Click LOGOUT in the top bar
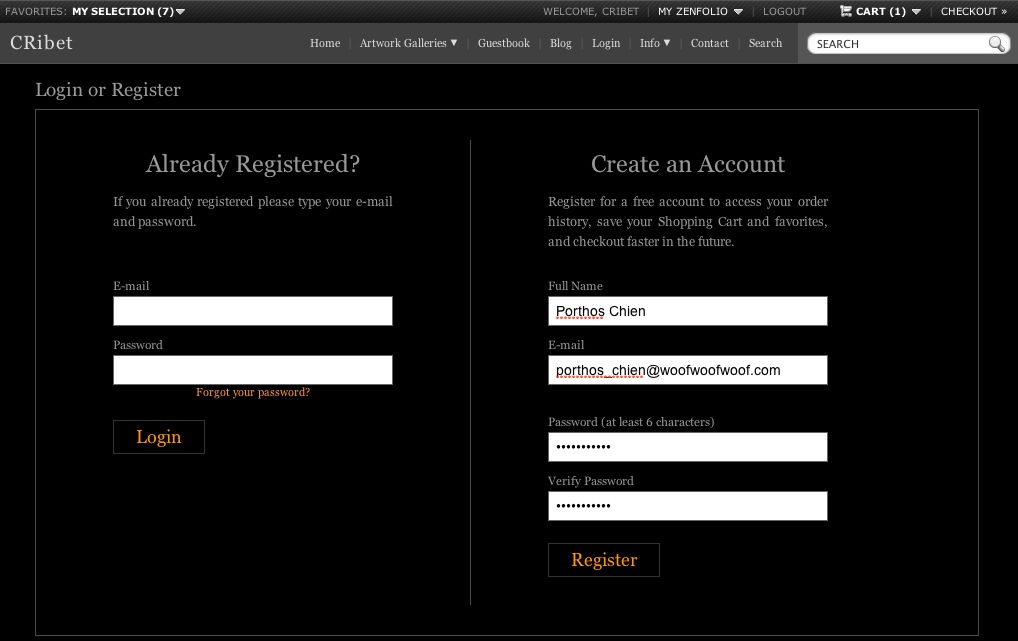 [x=784, y=11]
